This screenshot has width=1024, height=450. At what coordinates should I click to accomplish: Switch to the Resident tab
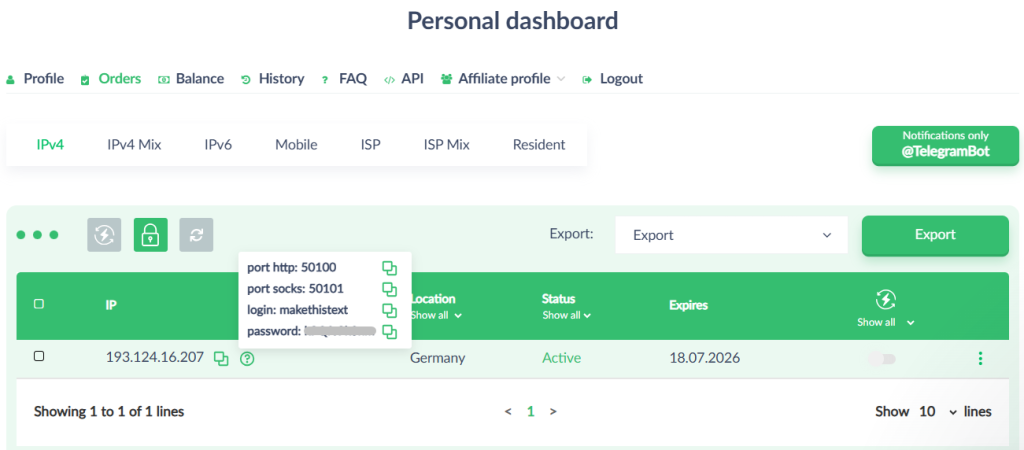539,144
